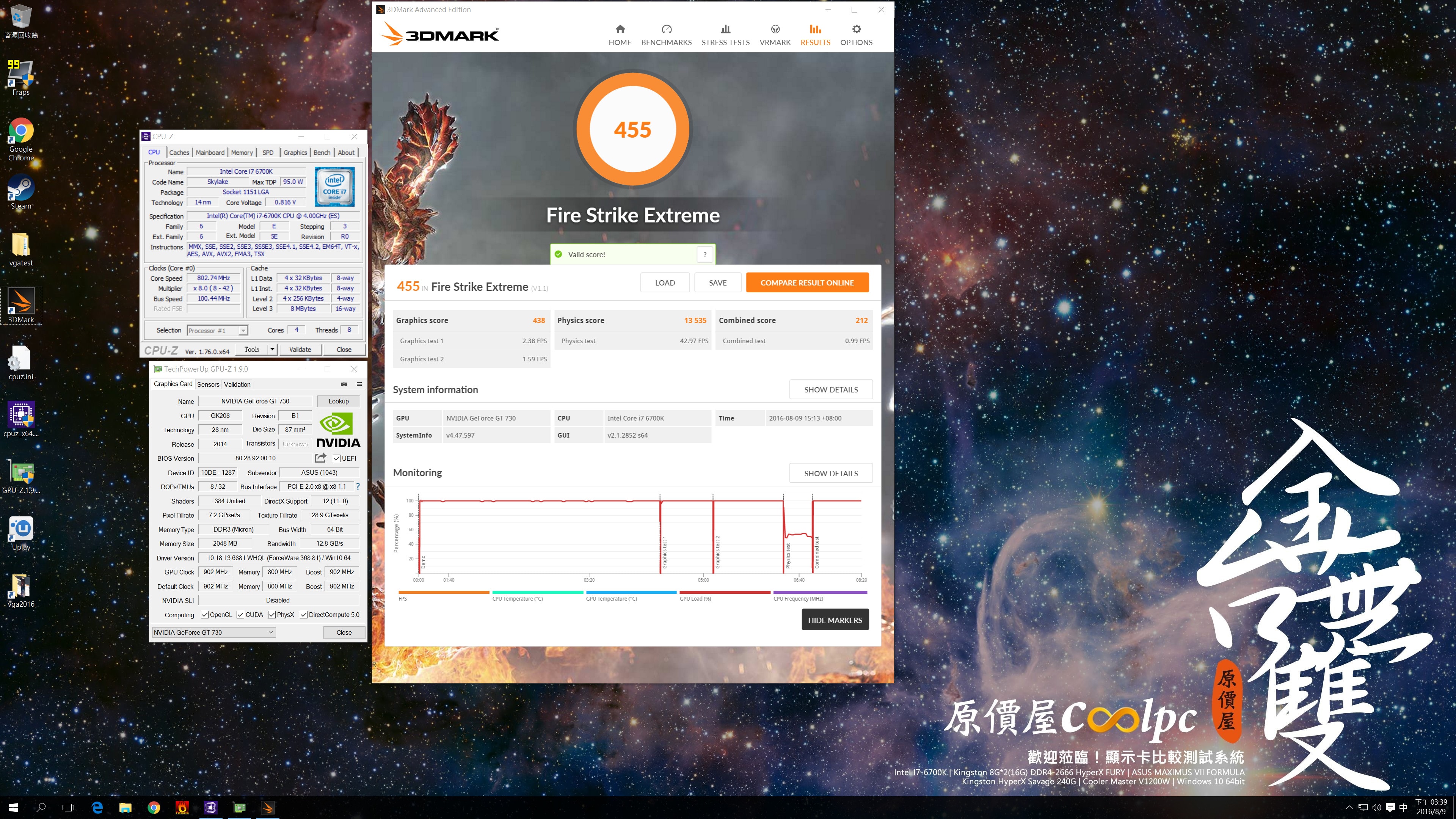Open the GPU-Z hamburger menu

click(359, 384)
